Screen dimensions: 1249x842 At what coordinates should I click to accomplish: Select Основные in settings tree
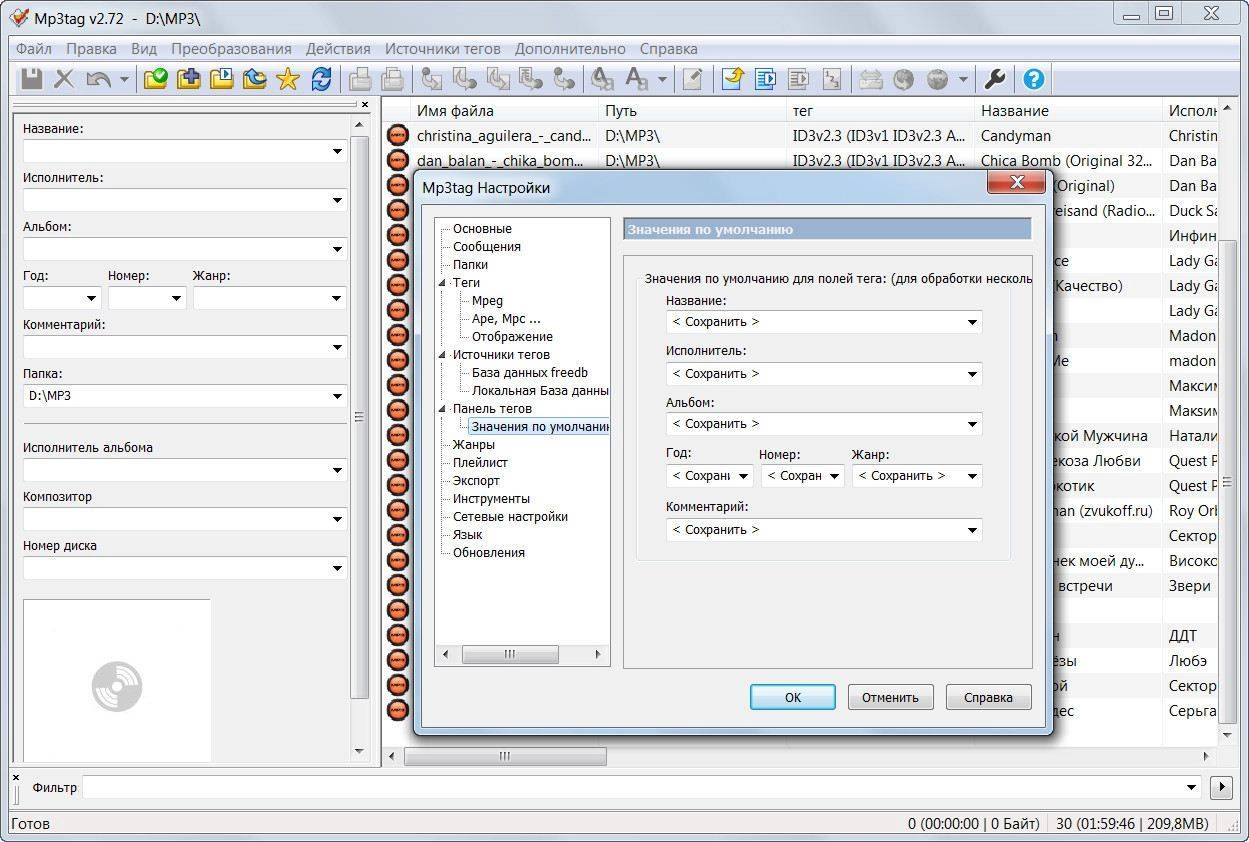pos(482,228)
